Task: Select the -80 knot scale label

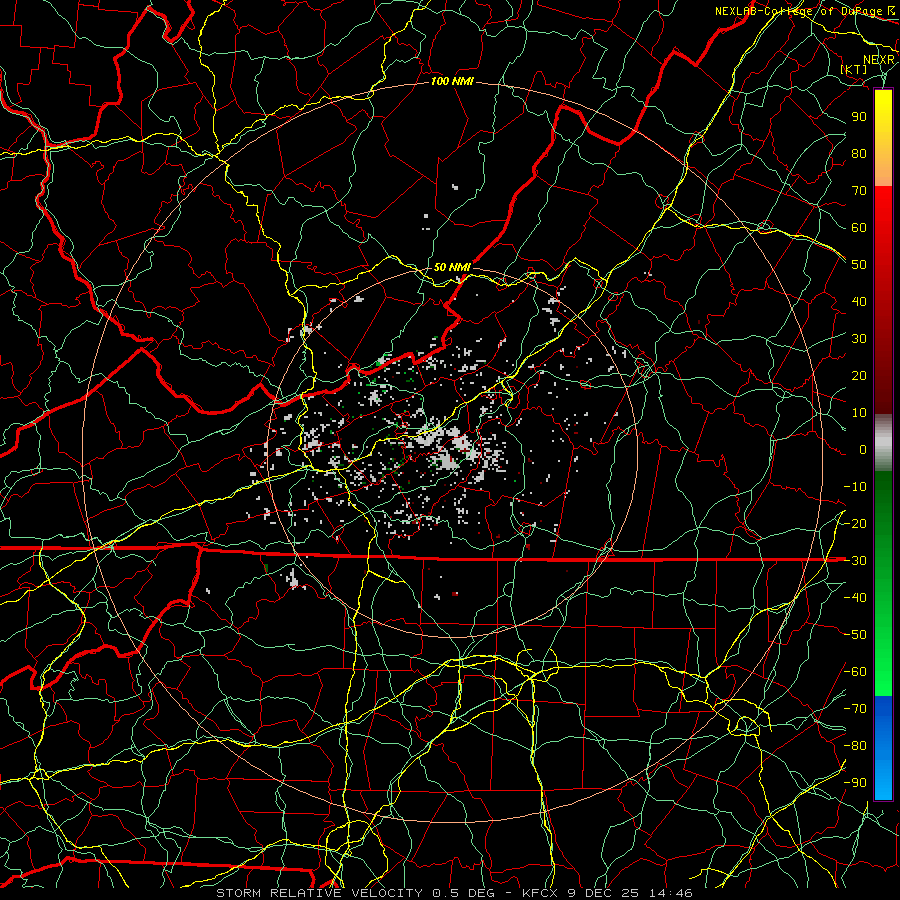Action: click(x=855, y=746)
